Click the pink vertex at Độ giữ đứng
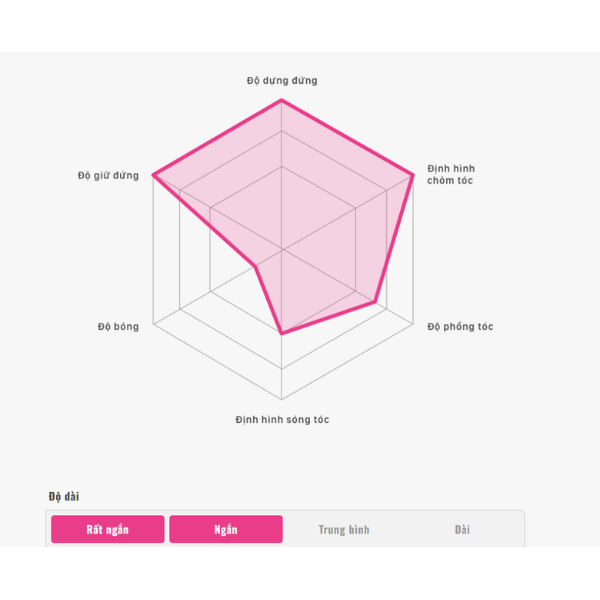Viewport: 600px width, 600px height. pos(153,175)
